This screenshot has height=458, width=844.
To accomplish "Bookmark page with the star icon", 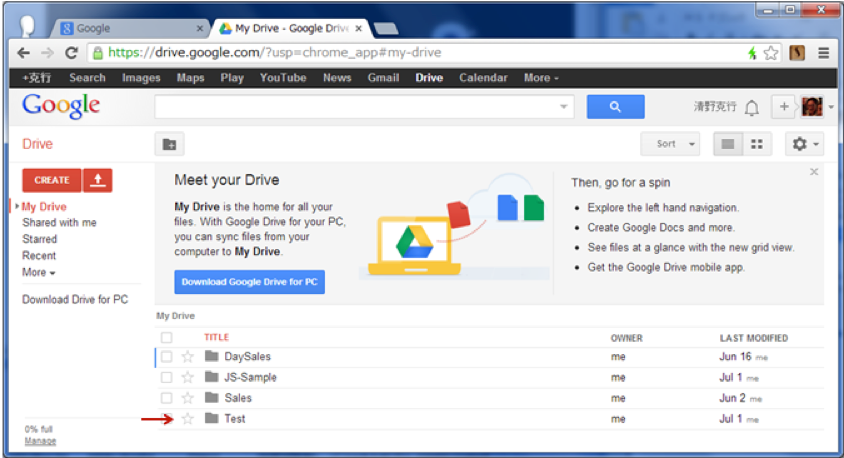I will tap(771, 53).
